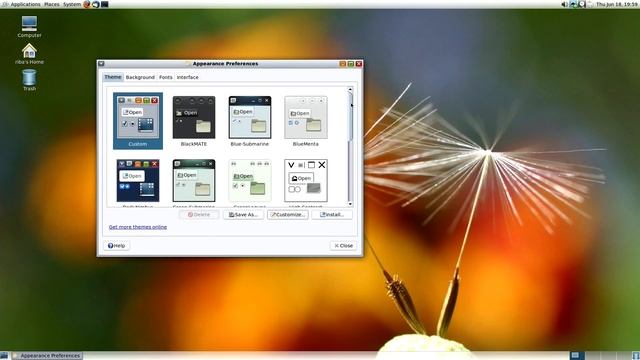
Task: Close the Appearance Preferences dialog
Action: (343, 246)
